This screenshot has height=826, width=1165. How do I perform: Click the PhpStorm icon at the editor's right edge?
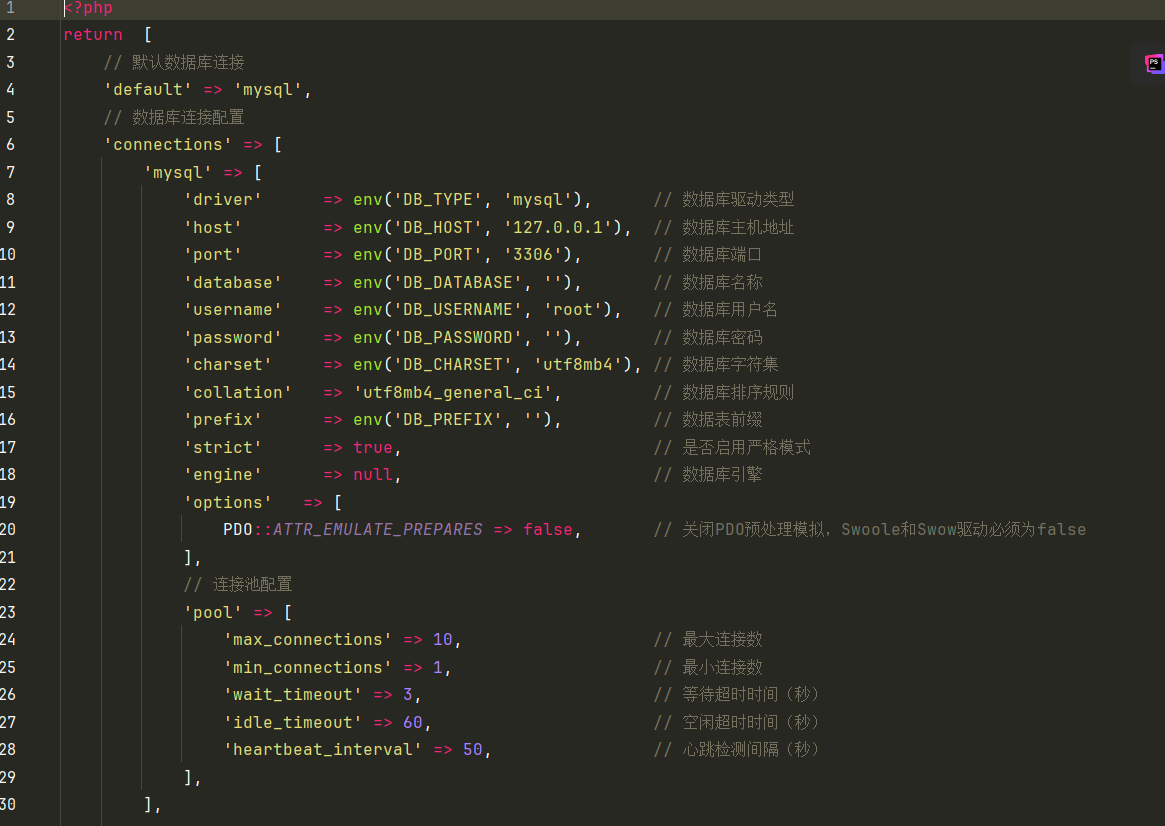pos(1154,63)
